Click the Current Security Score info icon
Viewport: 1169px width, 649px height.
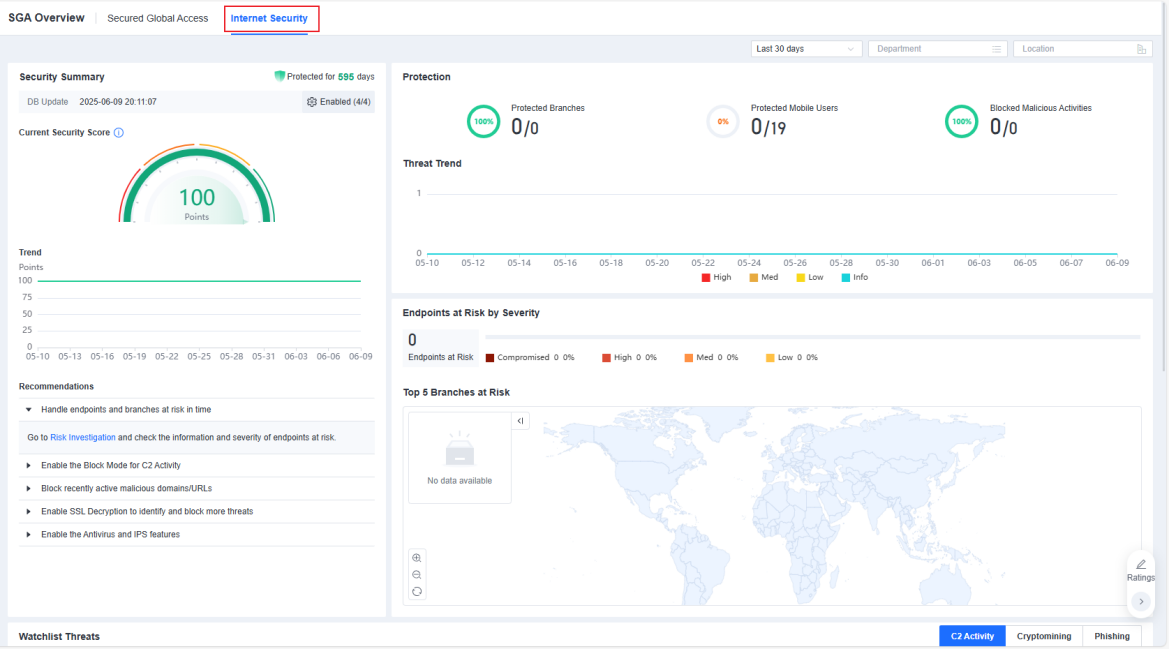pos(119,133)
